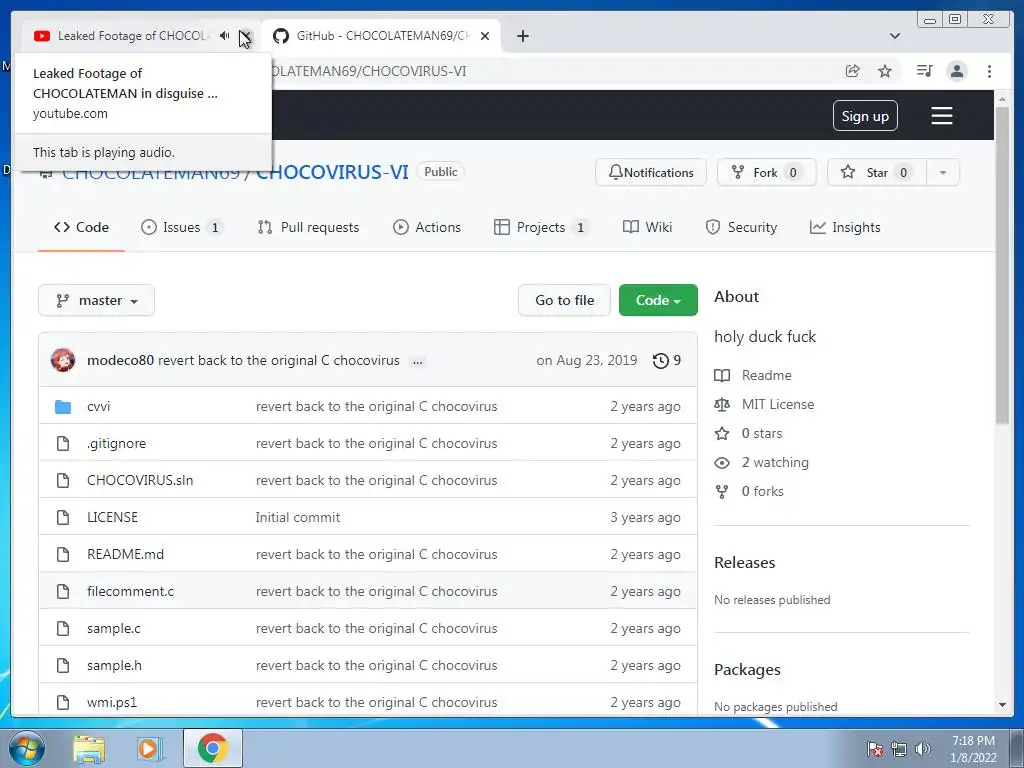The height and width of the screenshot is (768, 1024).
Task: Open the Releases heading link
Action: point(744,562)
